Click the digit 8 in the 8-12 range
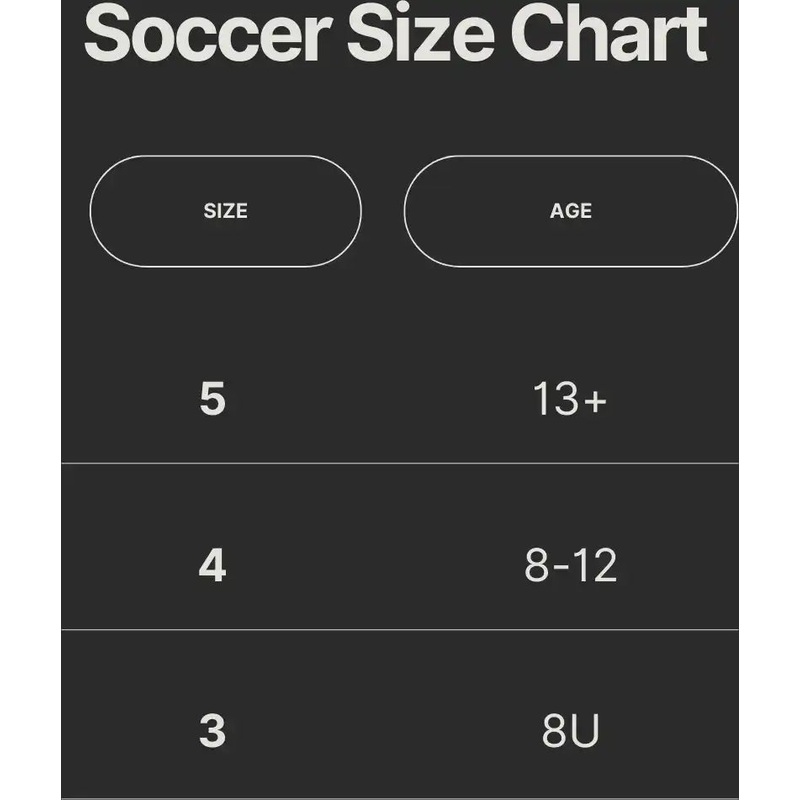 [537, 566]
